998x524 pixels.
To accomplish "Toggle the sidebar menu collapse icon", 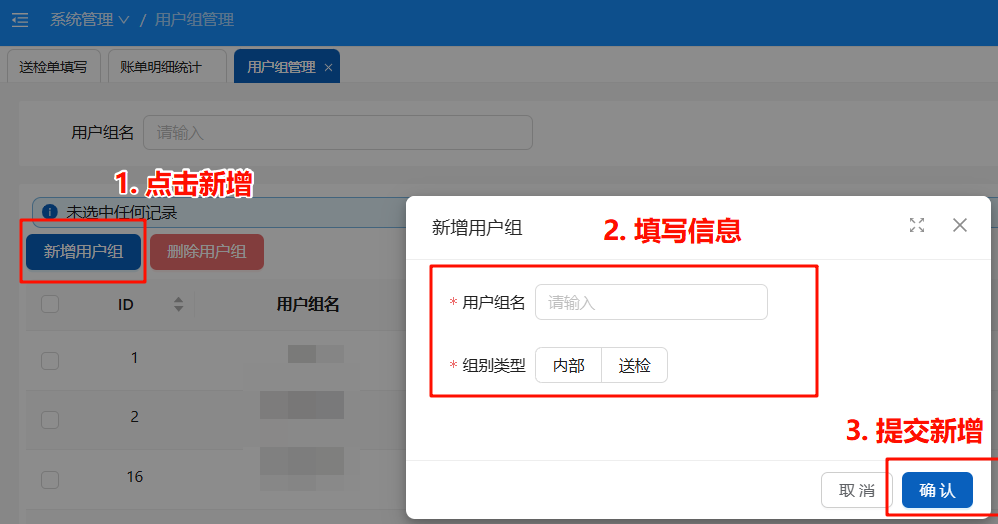I will (20, 20).
